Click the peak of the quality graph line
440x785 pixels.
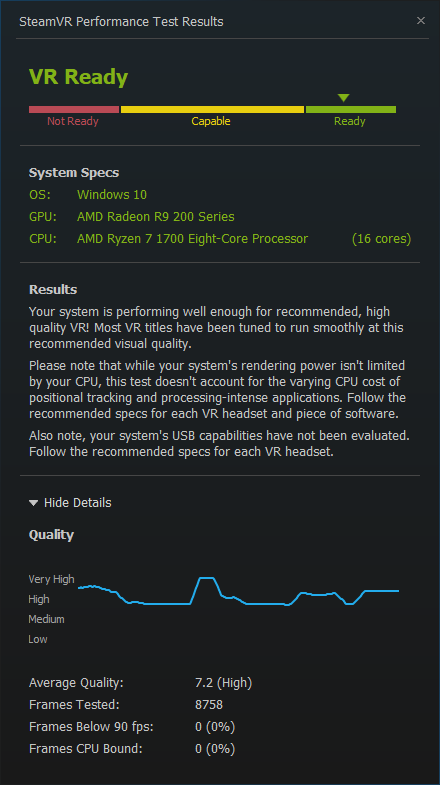click(x=207, y=578)
